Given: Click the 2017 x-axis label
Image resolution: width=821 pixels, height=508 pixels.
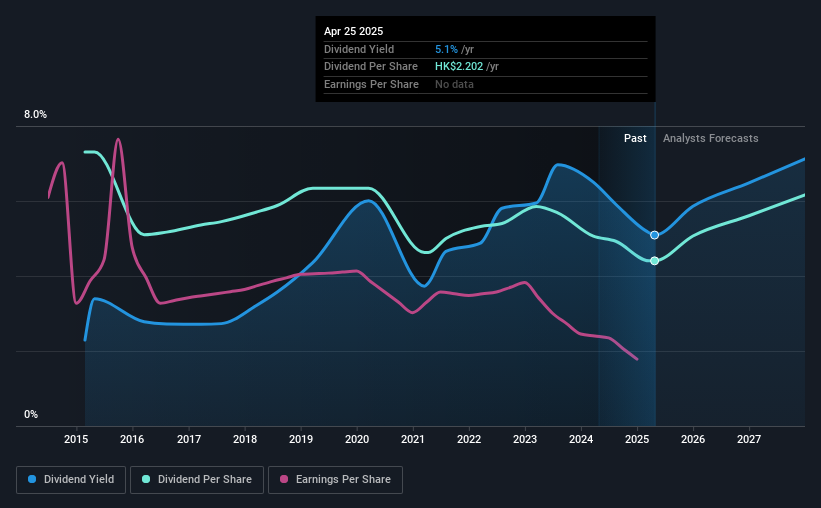Looking at the screenshot, I should [188, 439].
